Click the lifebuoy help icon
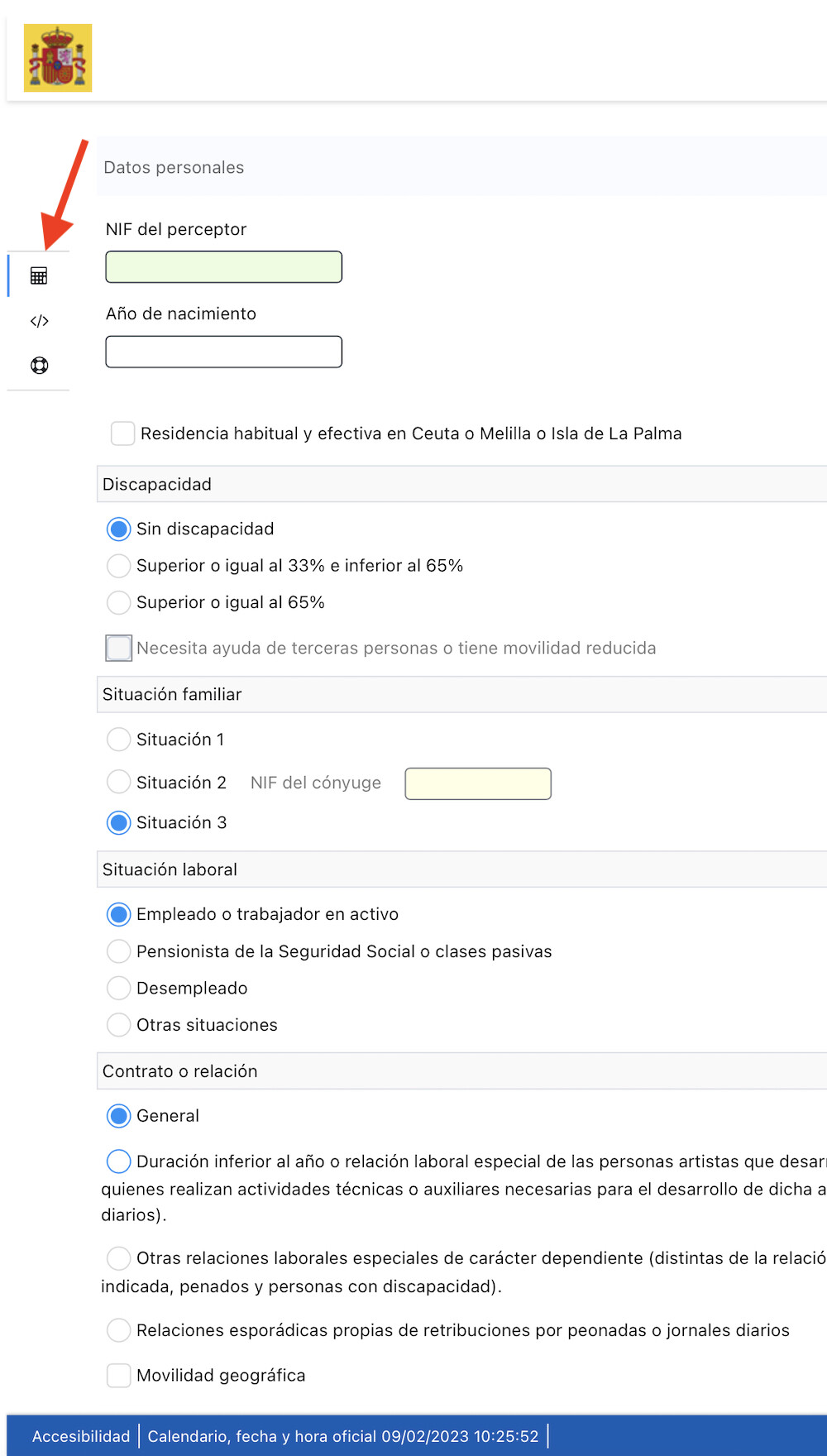 39,366
